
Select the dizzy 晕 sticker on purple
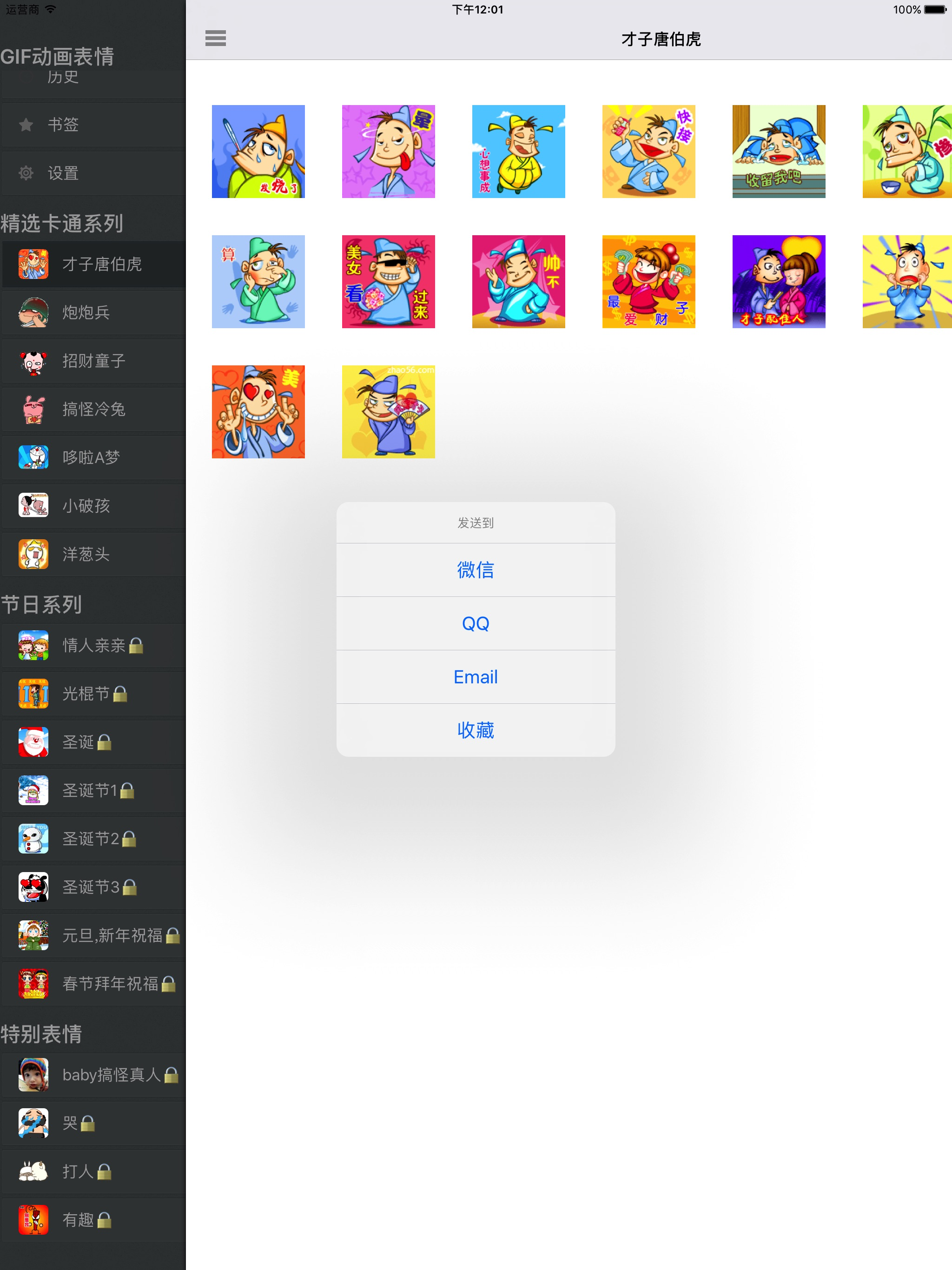click(388, 152)
